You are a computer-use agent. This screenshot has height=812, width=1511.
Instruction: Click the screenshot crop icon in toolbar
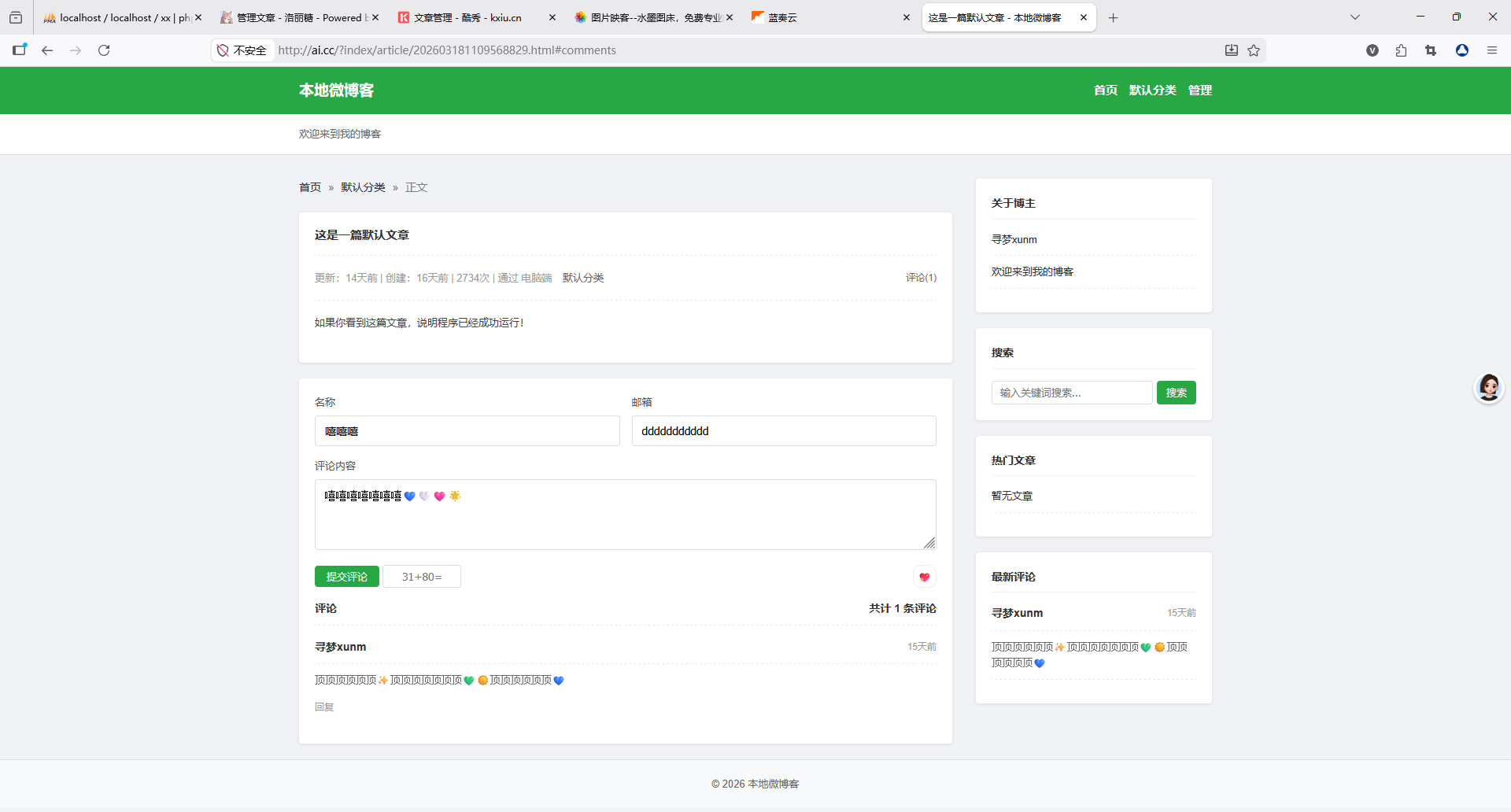pos(1431,50)
